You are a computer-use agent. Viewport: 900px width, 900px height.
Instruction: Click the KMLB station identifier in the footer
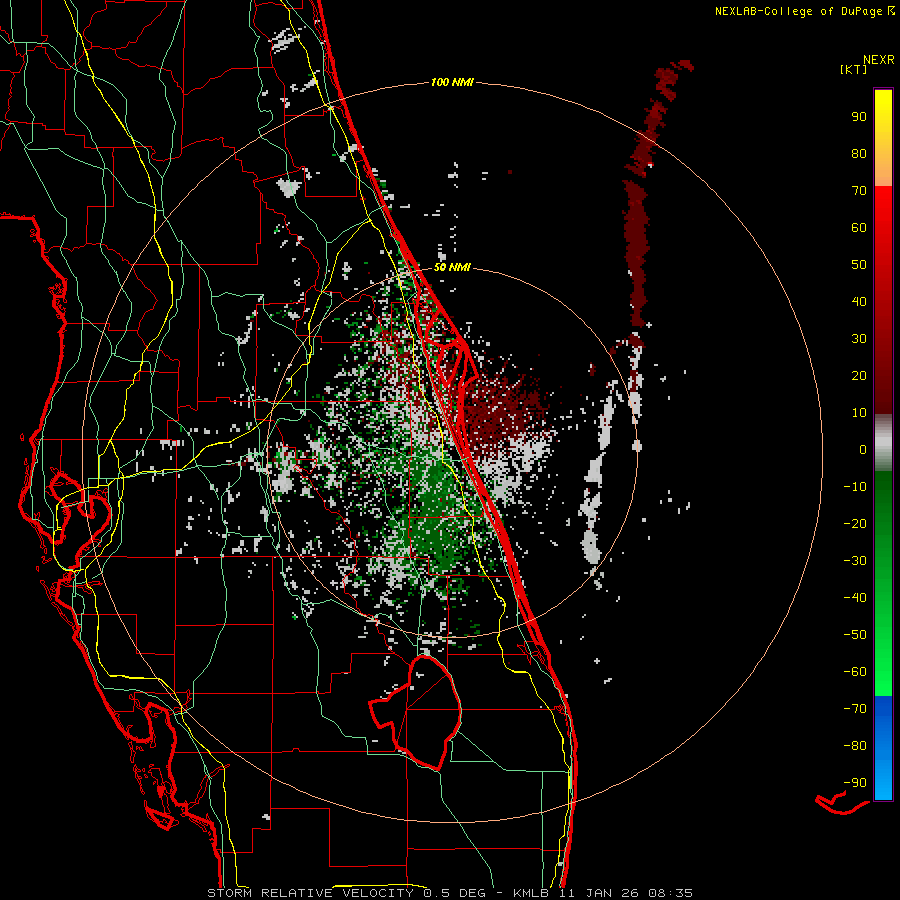pyautogui.click(x=530, y=893)
